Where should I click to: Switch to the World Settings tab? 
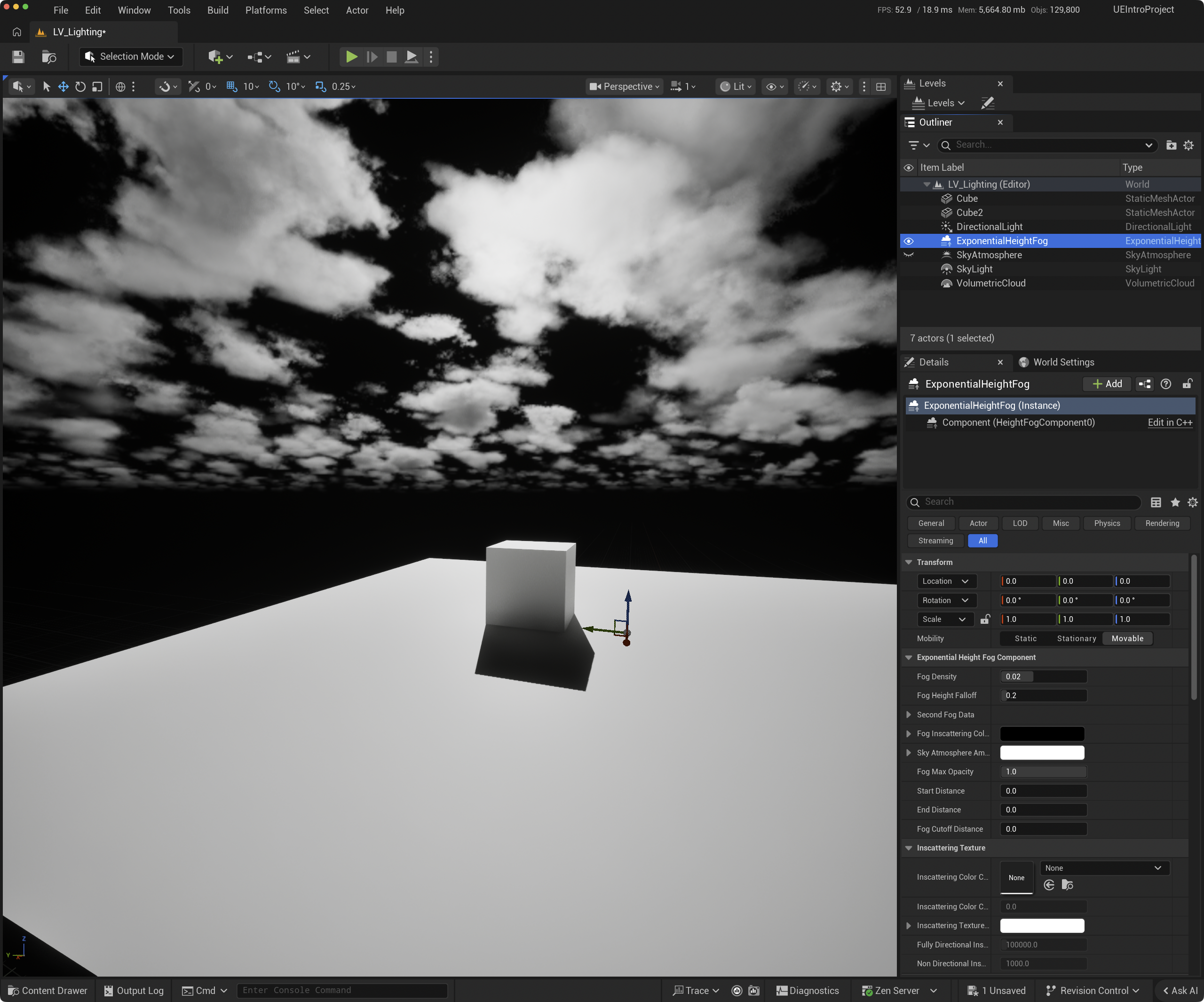pyautogui.click(x=1057, y=362)
